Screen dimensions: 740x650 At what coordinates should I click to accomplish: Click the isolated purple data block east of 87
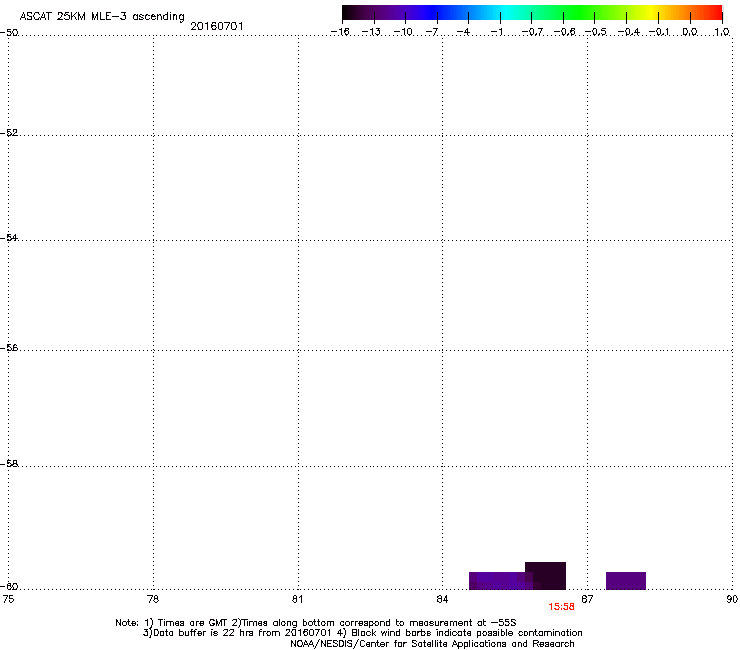[x=626, y=581]
